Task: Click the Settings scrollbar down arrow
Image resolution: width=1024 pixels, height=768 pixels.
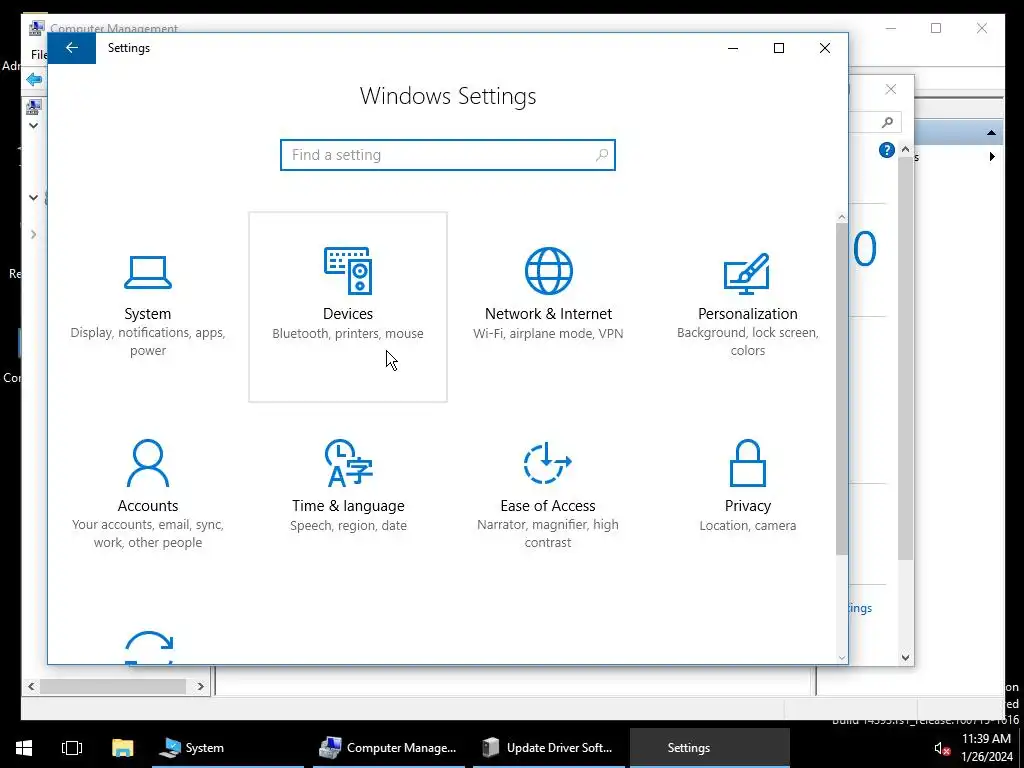Action: 841,658
